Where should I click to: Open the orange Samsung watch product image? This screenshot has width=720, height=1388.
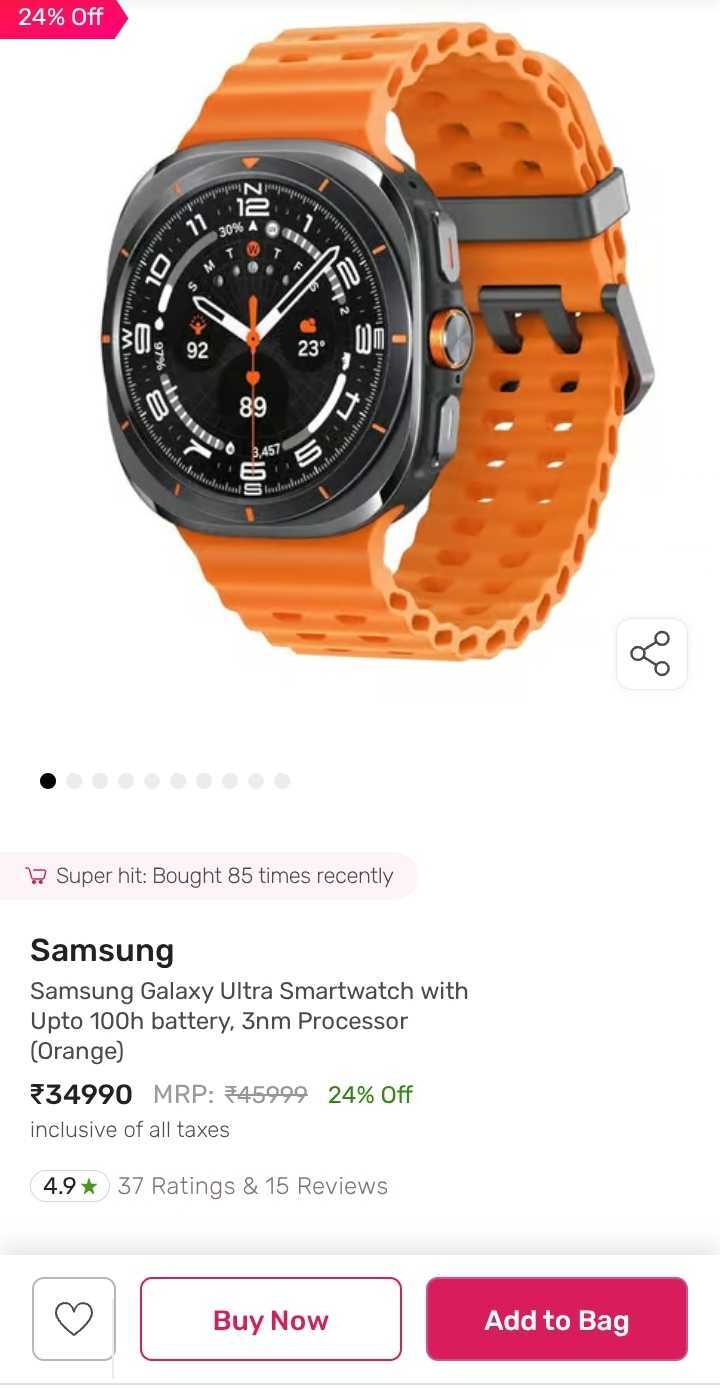pyautogui.click(x=378, y=340)
